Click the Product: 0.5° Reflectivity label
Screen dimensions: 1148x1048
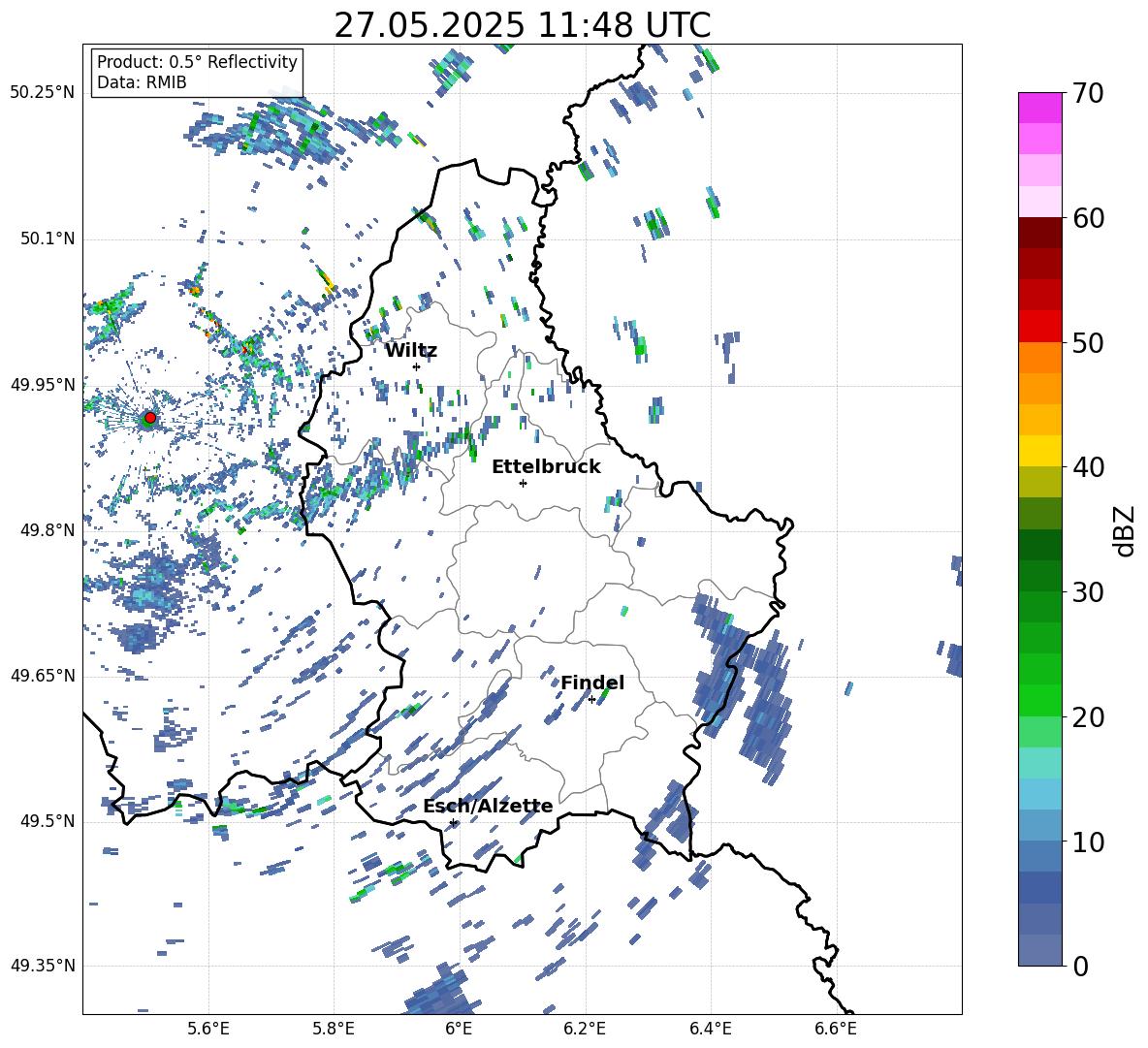point(197,62)
